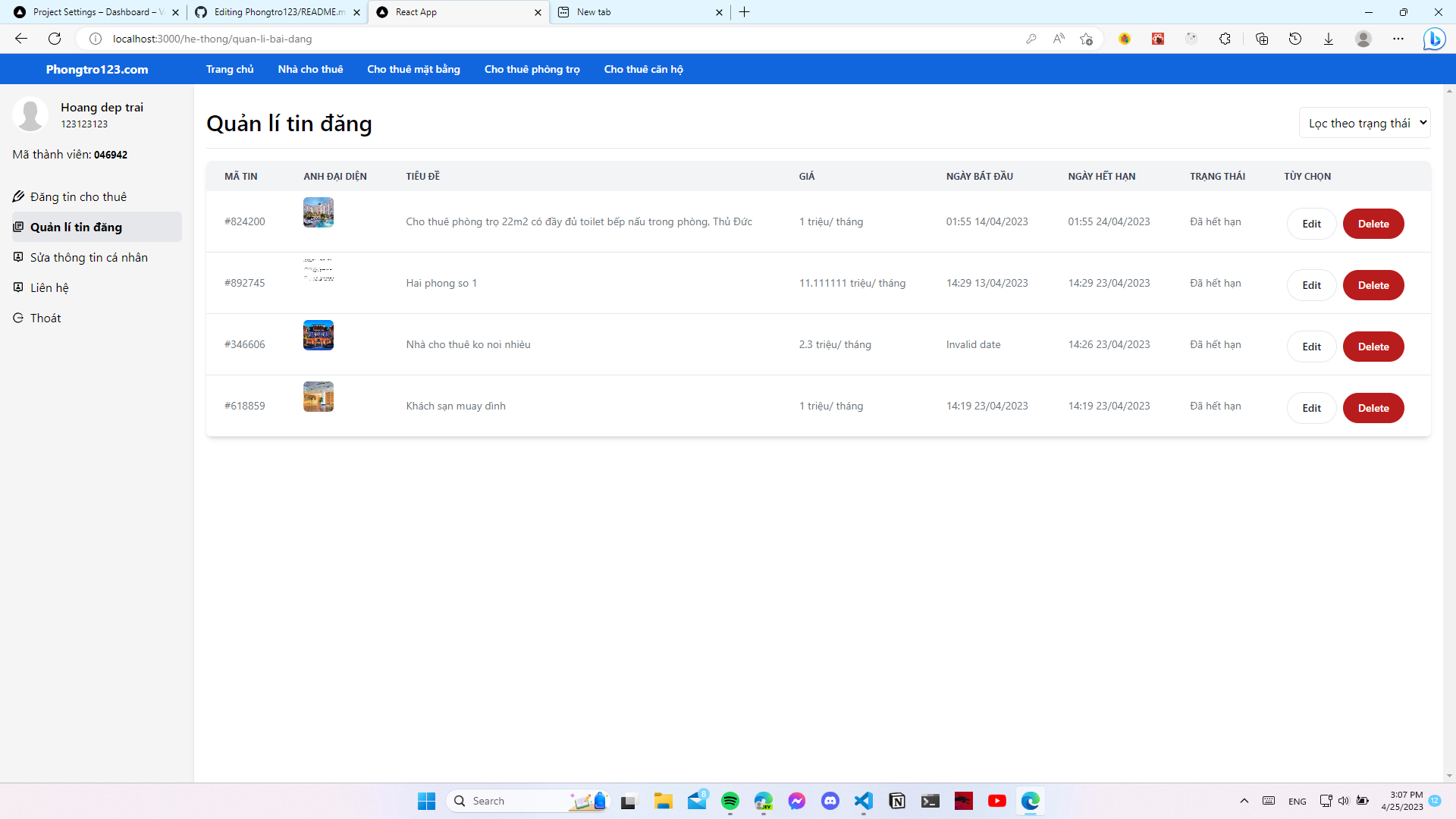The image size is (1456, 819).
Task: Open Cho thuê căn hộ navbar link
Action: click(643, 69)
